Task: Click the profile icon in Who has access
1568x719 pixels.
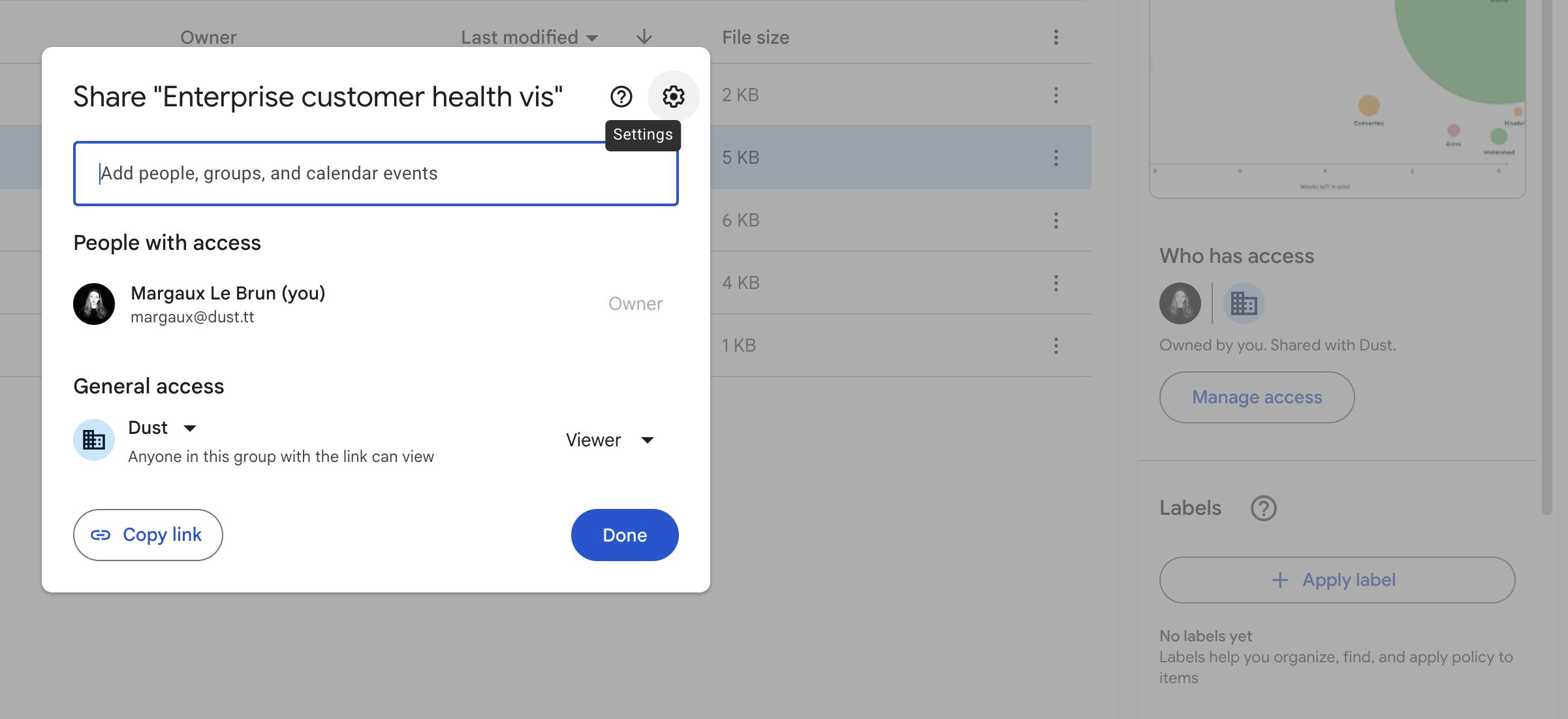Action: point(1180,303)
